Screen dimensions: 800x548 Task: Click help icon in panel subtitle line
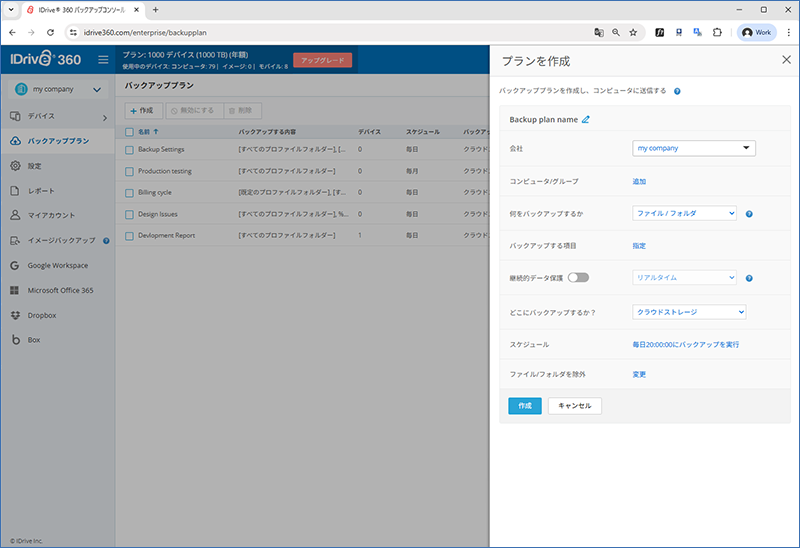(x=677, y=91)
